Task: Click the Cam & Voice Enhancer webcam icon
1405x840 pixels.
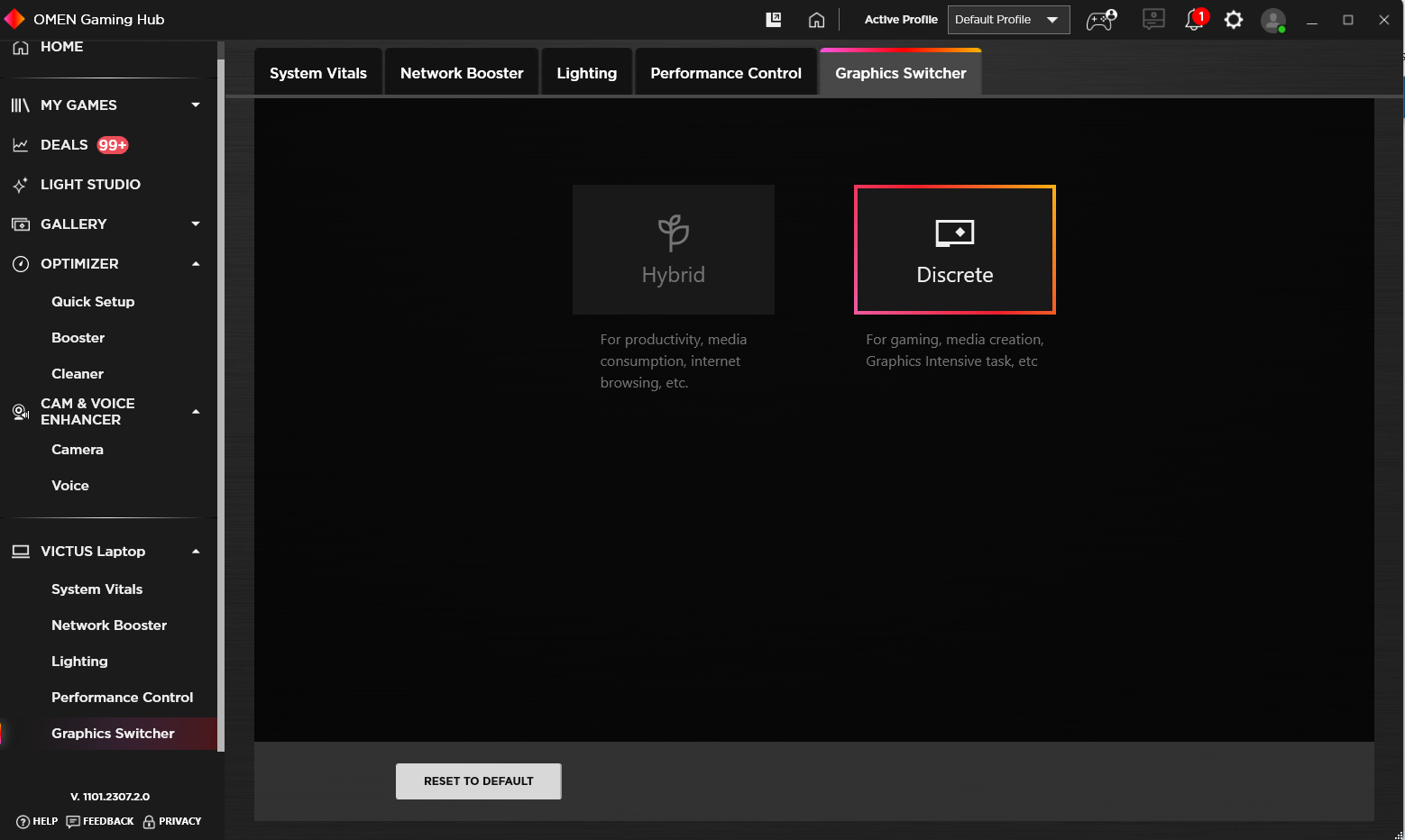Action: click(21, 412)
